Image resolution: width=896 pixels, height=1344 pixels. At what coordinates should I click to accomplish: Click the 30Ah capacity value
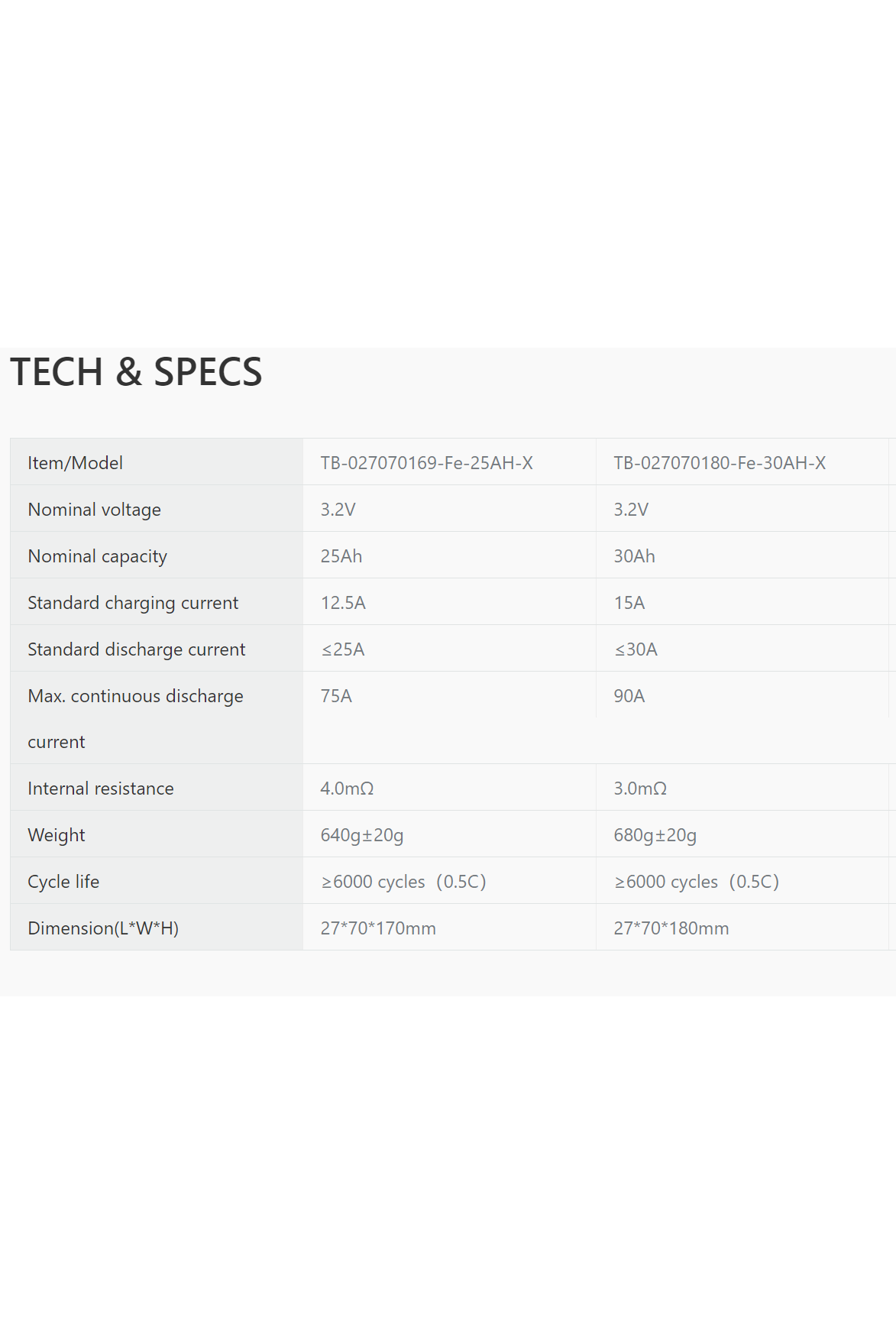pyautogui.click(x=634, y=556)
